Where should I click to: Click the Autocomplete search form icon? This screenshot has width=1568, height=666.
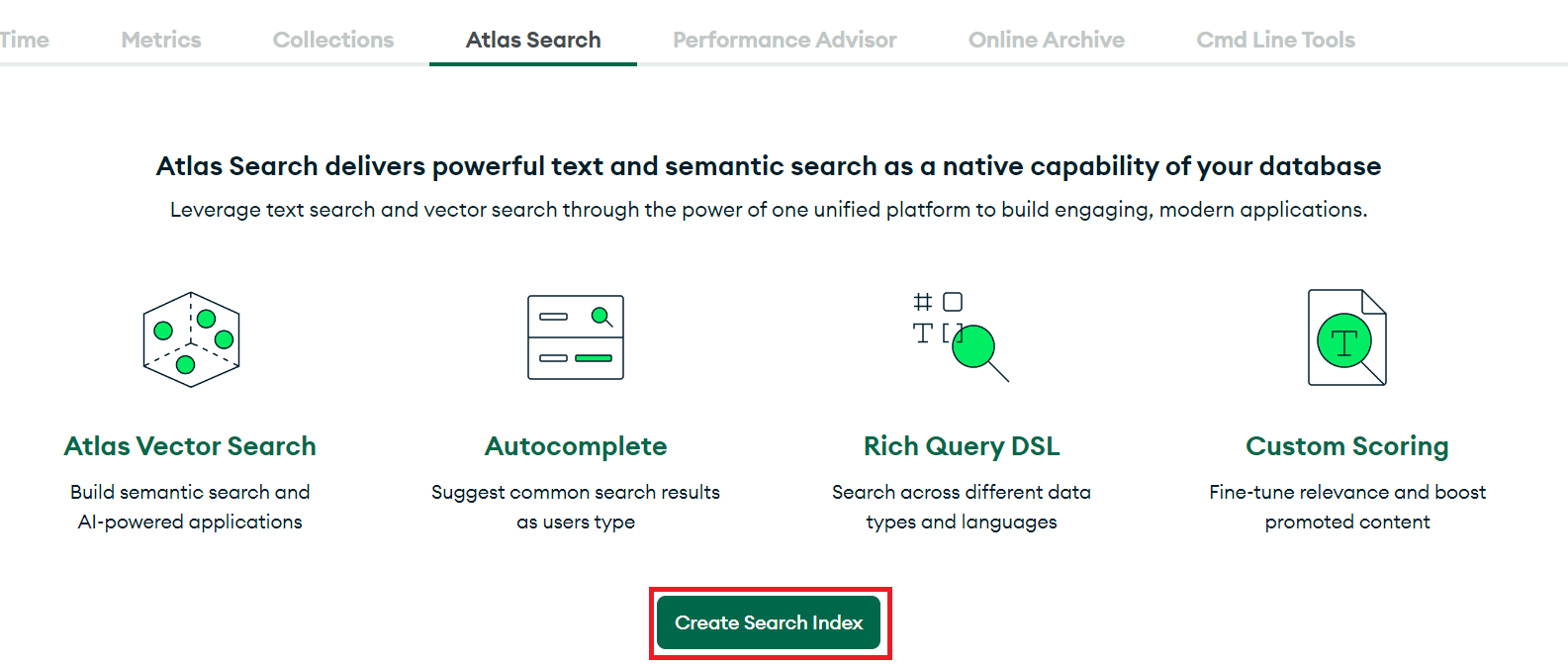point(576,337)
